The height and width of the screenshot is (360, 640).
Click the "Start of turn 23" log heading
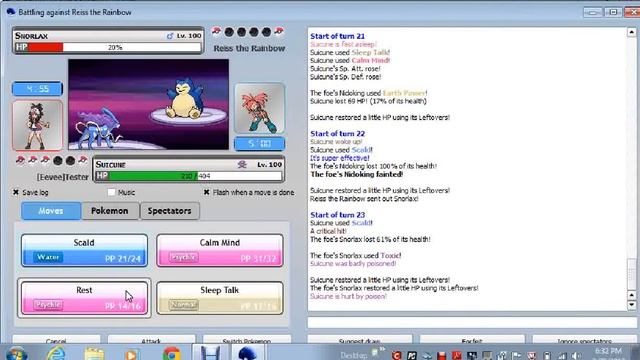tap(338, 215)
